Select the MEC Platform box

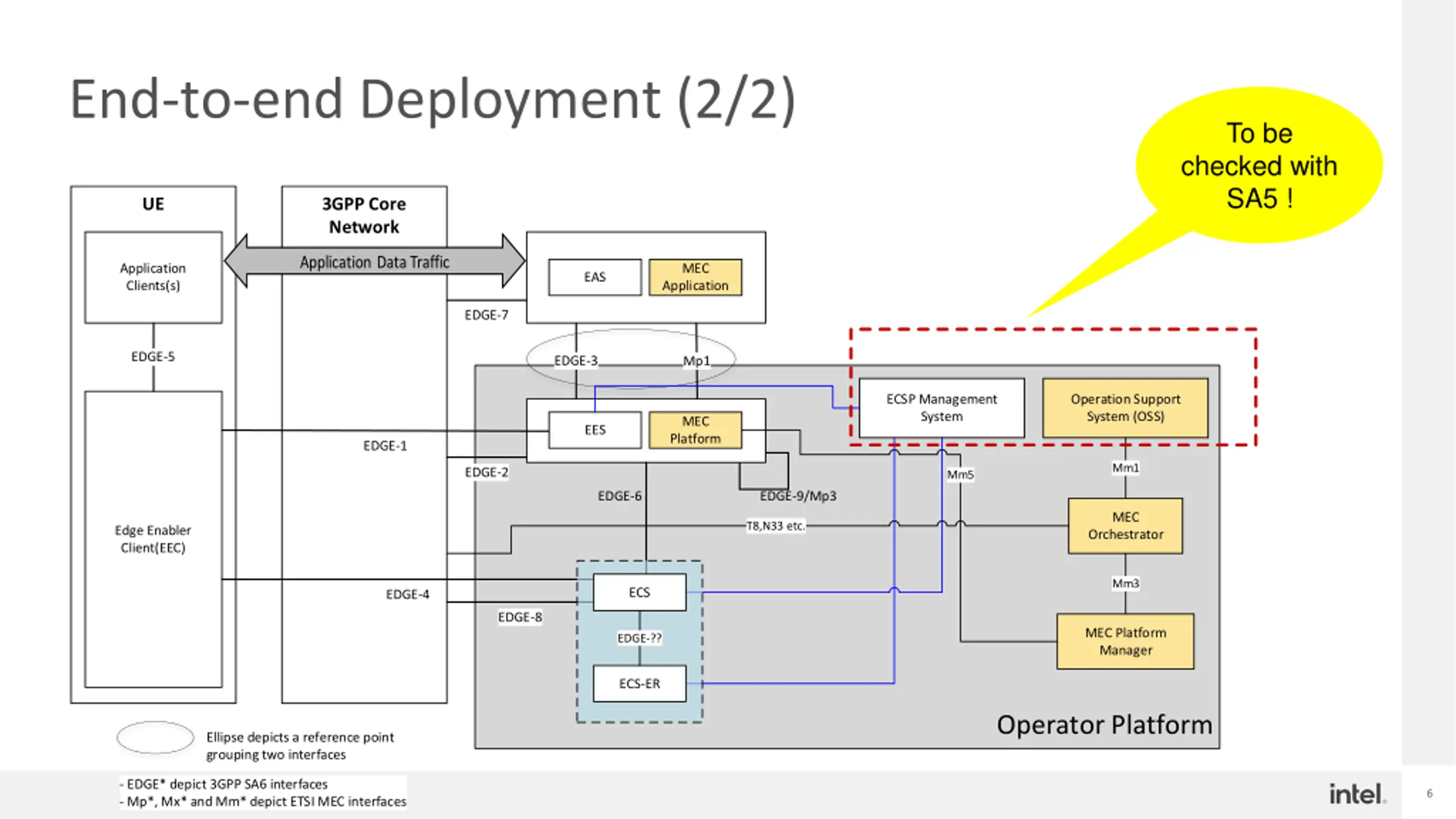coord(695,430)
